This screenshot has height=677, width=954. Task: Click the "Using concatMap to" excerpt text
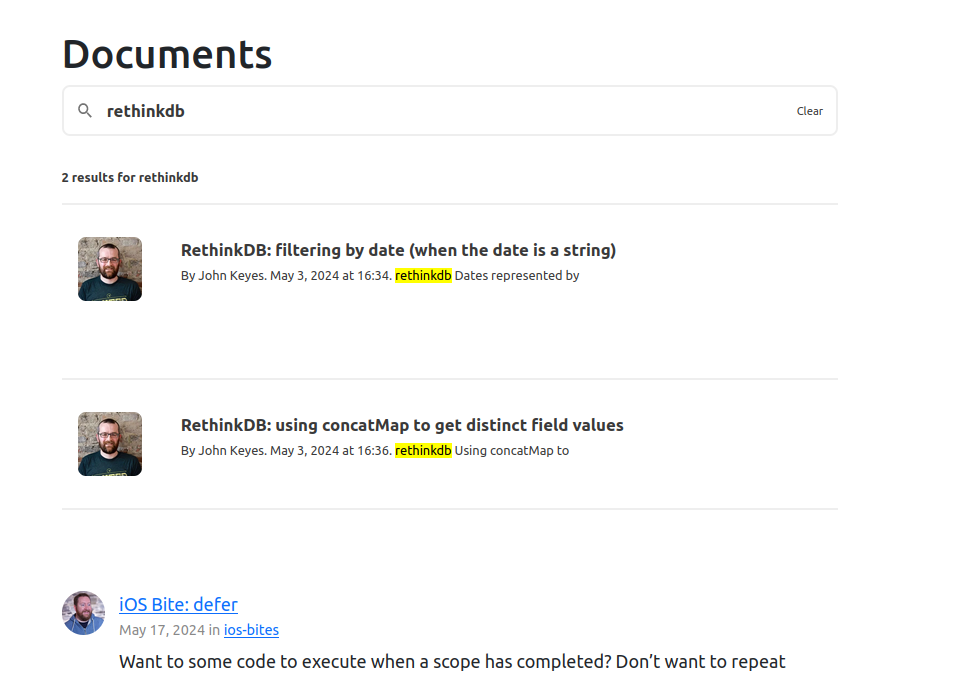point(512,450)
